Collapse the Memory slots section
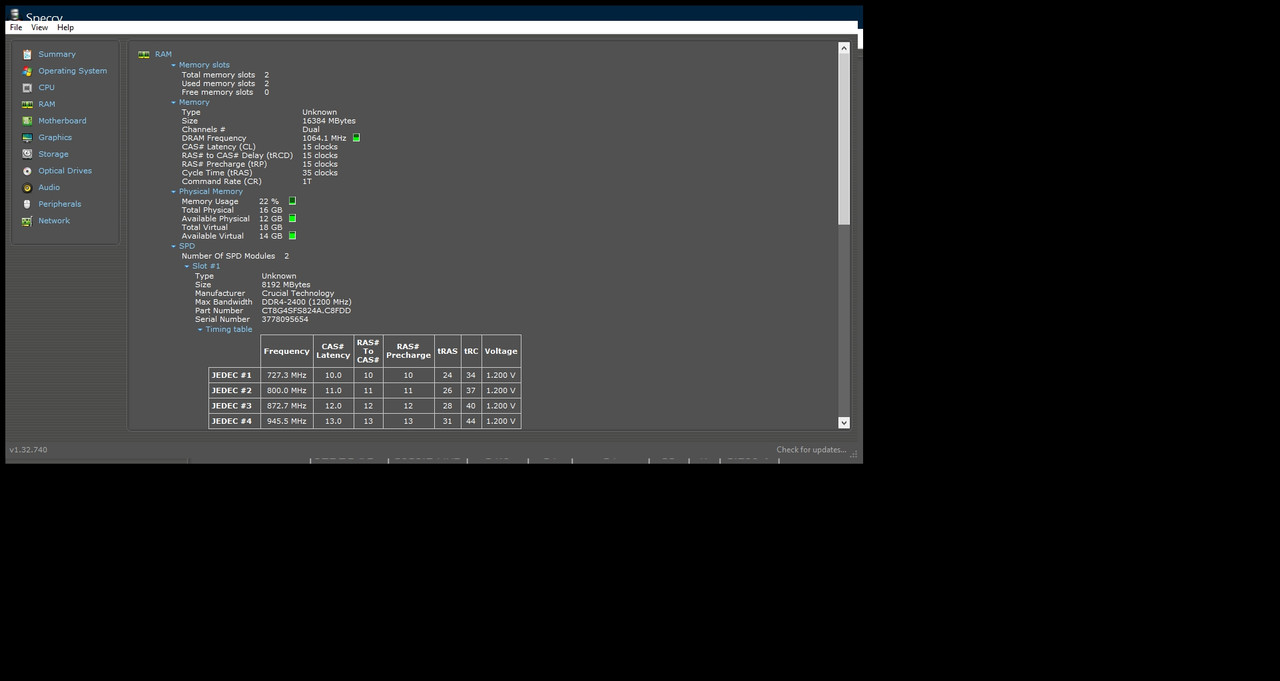This screenshot has width=1280, height=681. point(173,65)
